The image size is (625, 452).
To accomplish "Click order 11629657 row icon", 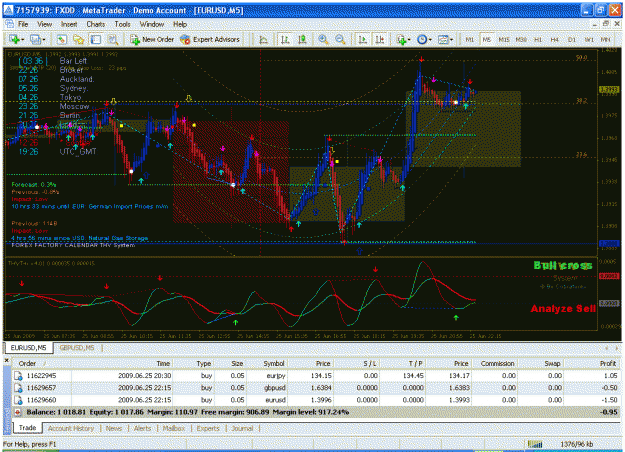I will tap(18, 388).
